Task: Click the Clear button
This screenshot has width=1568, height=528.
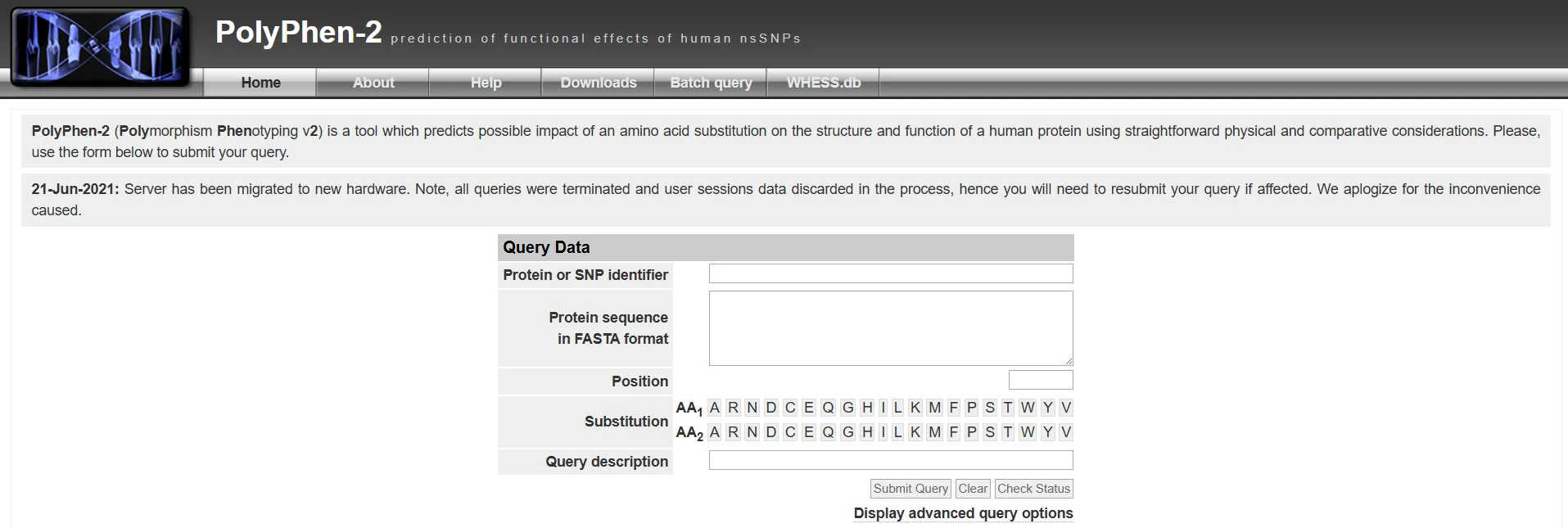Action: click(x=973, y=489)
